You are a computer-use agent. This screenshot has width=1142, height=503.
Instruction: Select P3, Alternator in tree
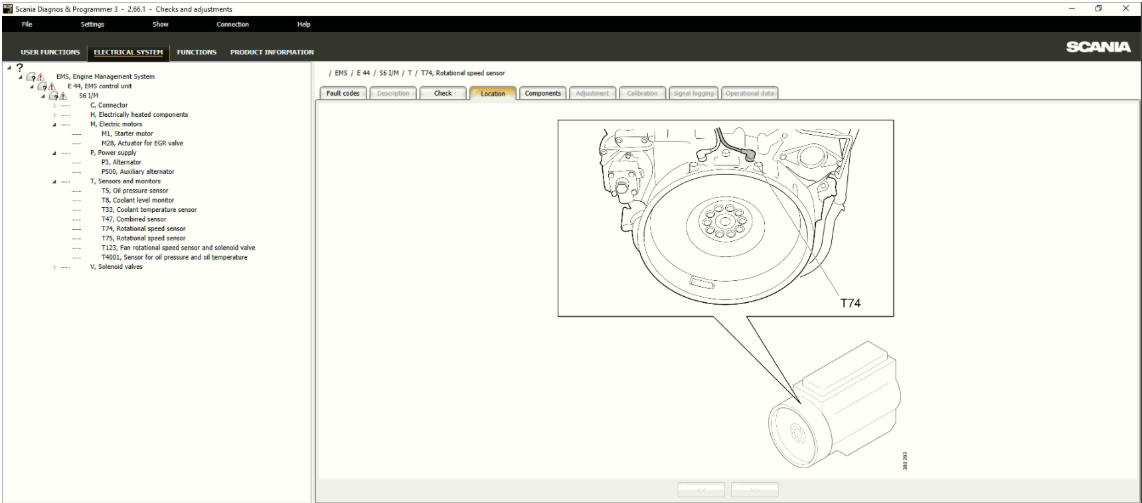[122, 162]
